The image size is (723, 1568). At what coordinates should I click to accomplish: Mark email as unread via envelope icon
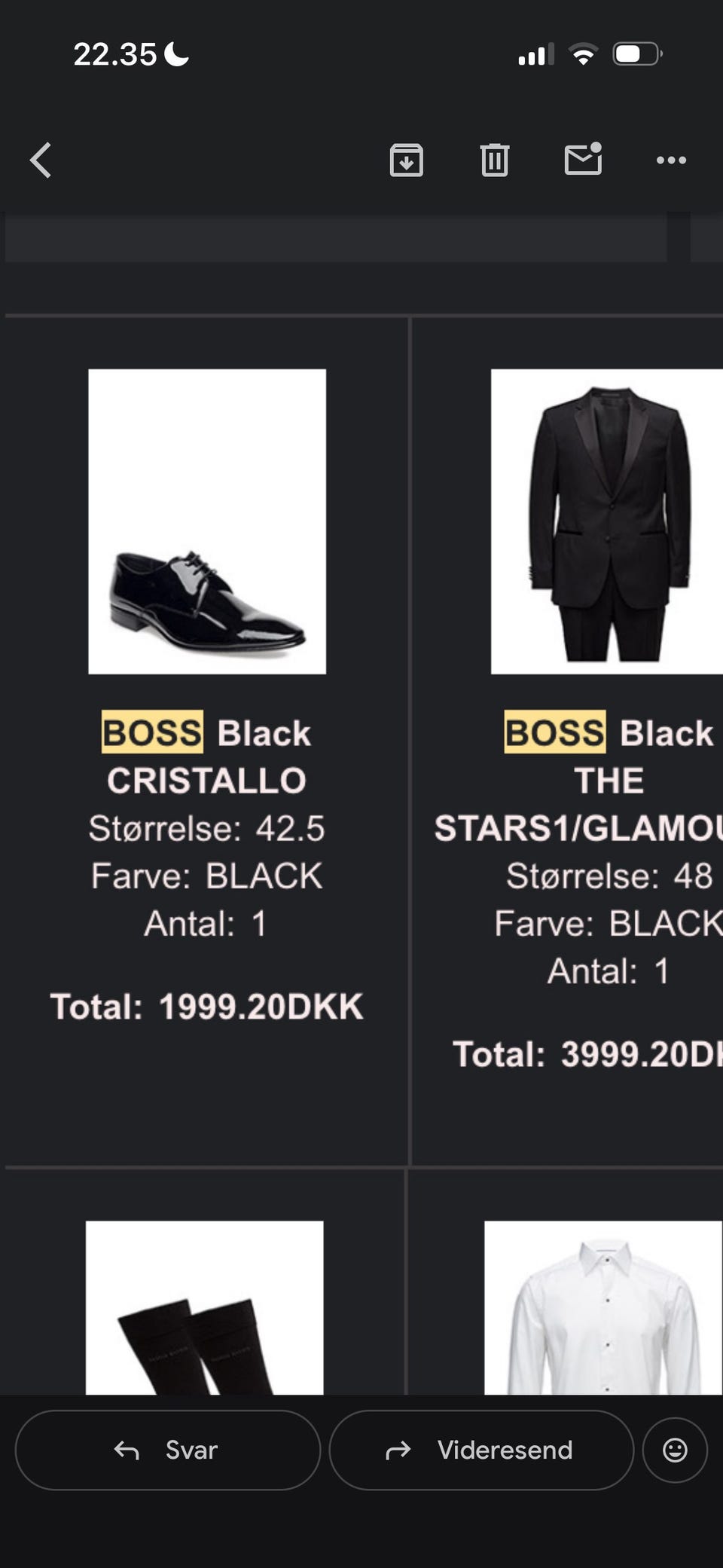tap(583, 159)
